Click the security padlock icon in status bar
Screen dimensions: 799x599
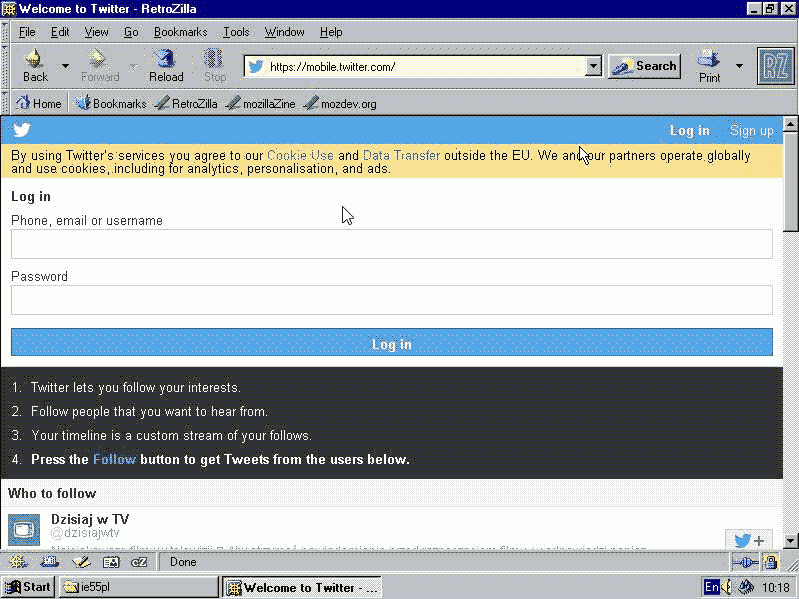(x=771, y=562)
